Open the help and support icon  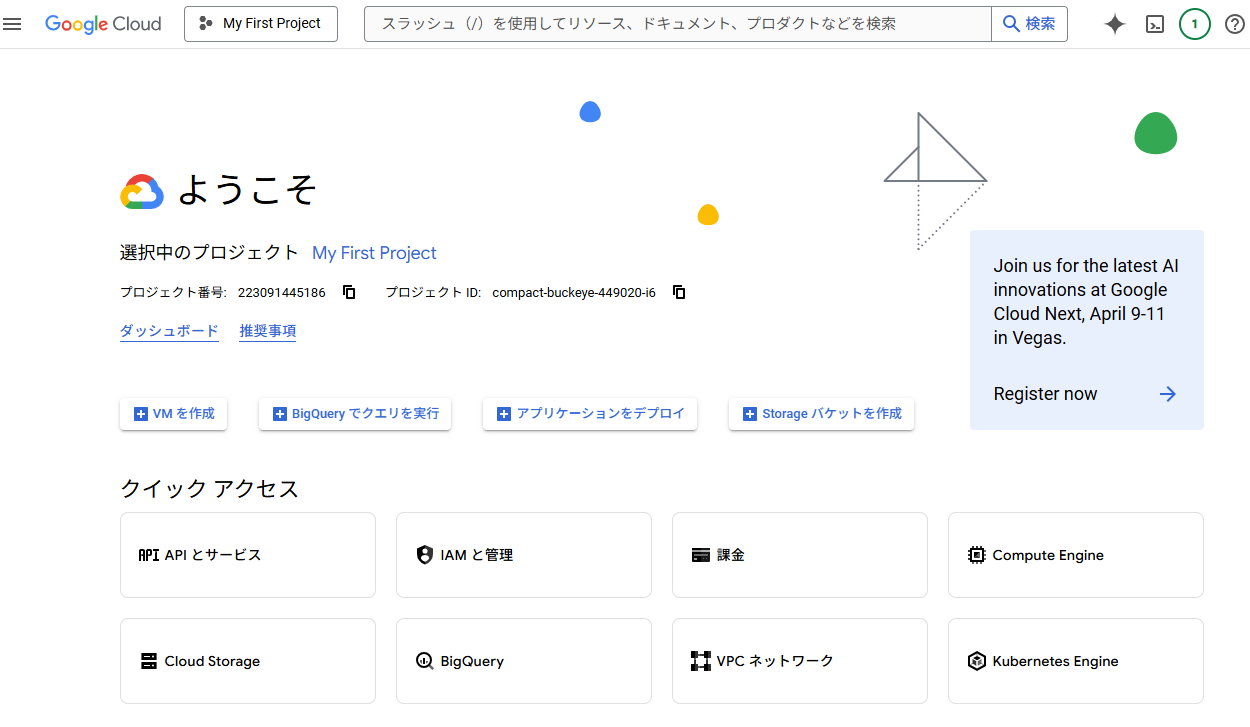1235,23
